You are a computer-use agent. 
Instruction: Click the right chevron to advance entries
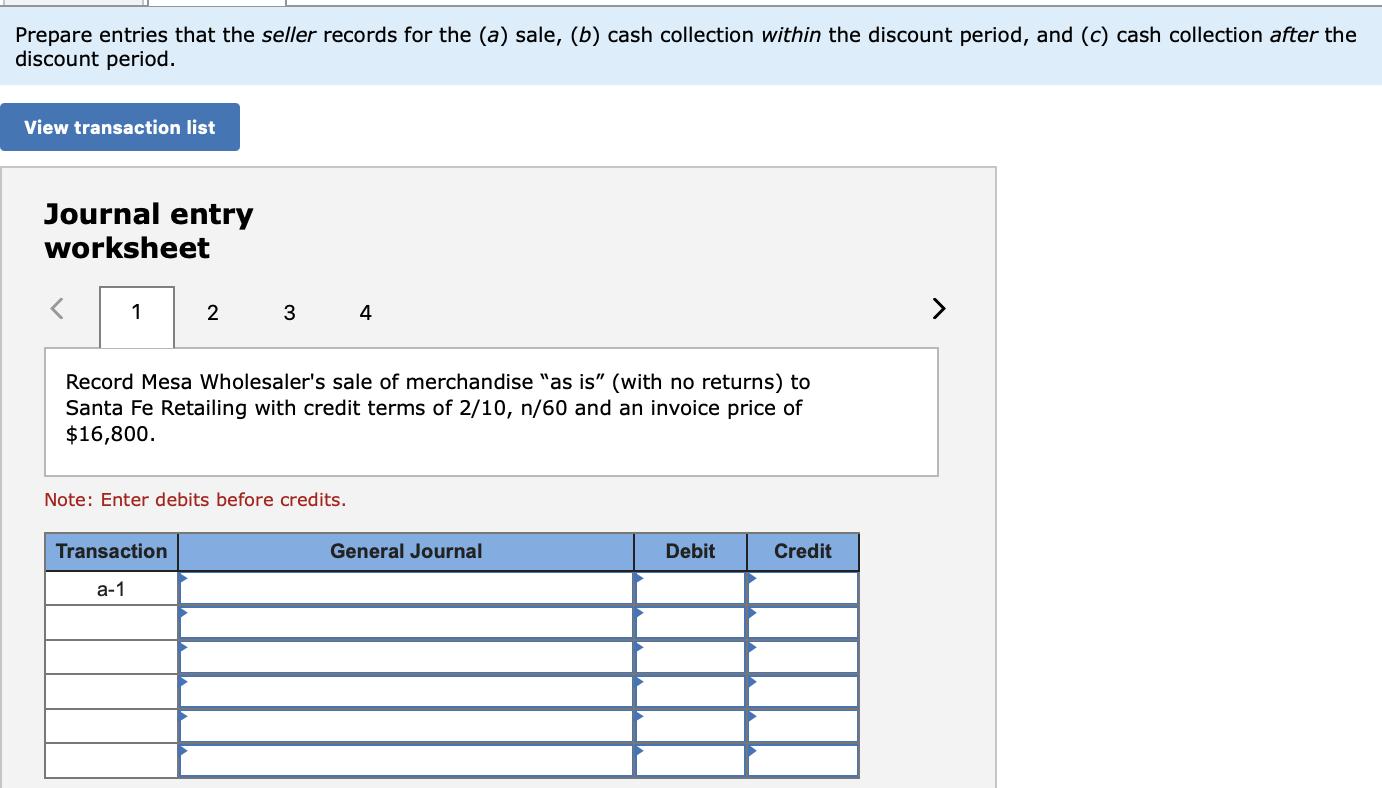[x=937, y=309]
